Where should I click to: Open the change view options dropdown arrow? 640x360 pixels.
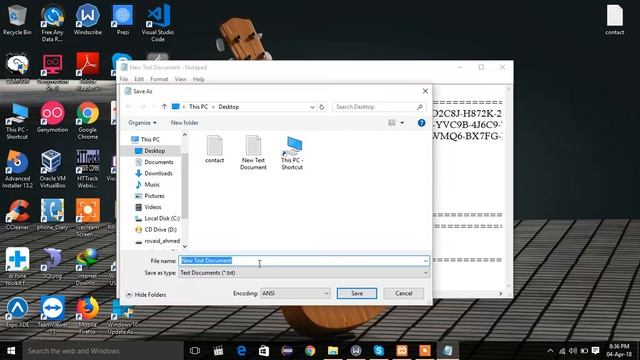402,123
